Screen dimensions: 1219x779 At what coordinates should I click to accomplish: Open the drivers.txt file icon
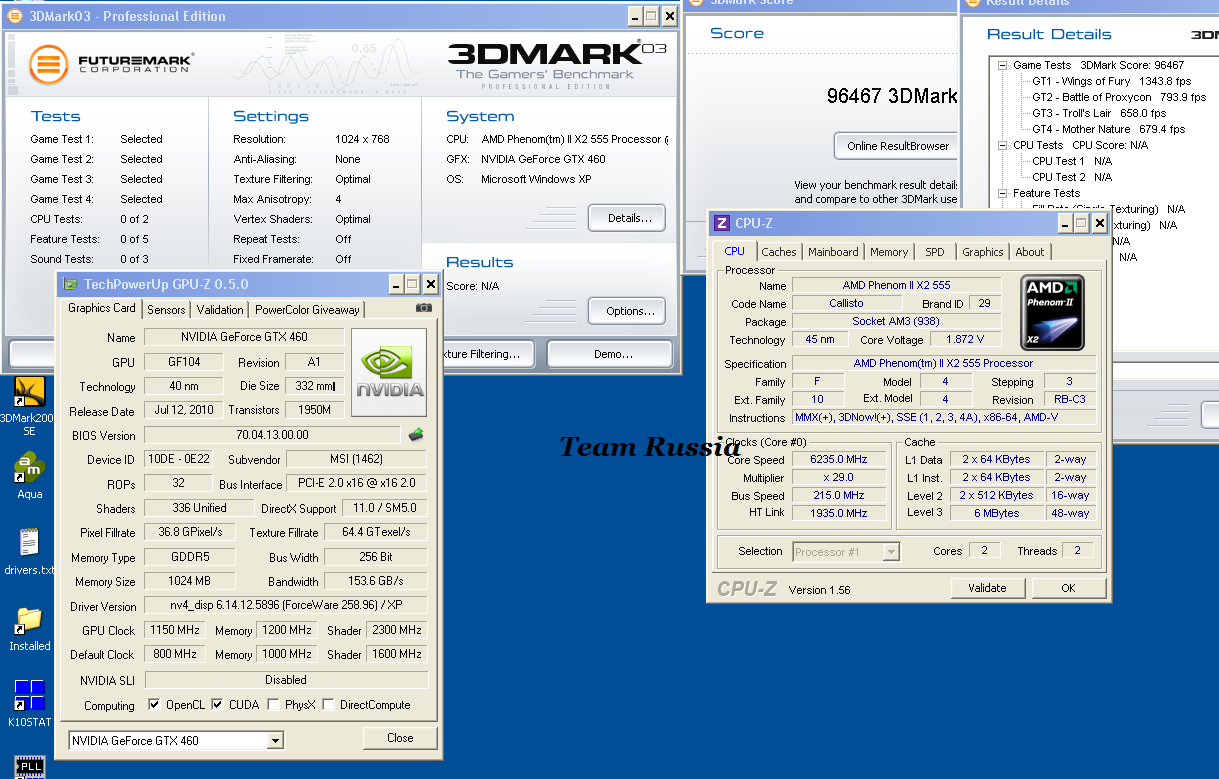tap(29, 544)
